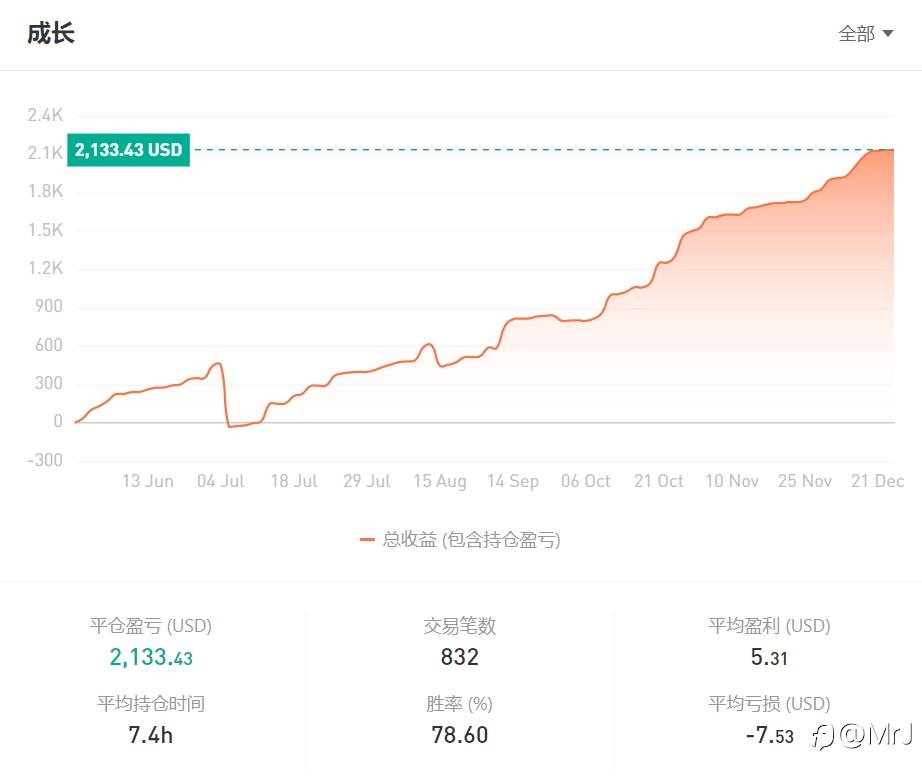The image size is (922, 779).
Task: Click the 成长 section title
Action: point(51,33)
